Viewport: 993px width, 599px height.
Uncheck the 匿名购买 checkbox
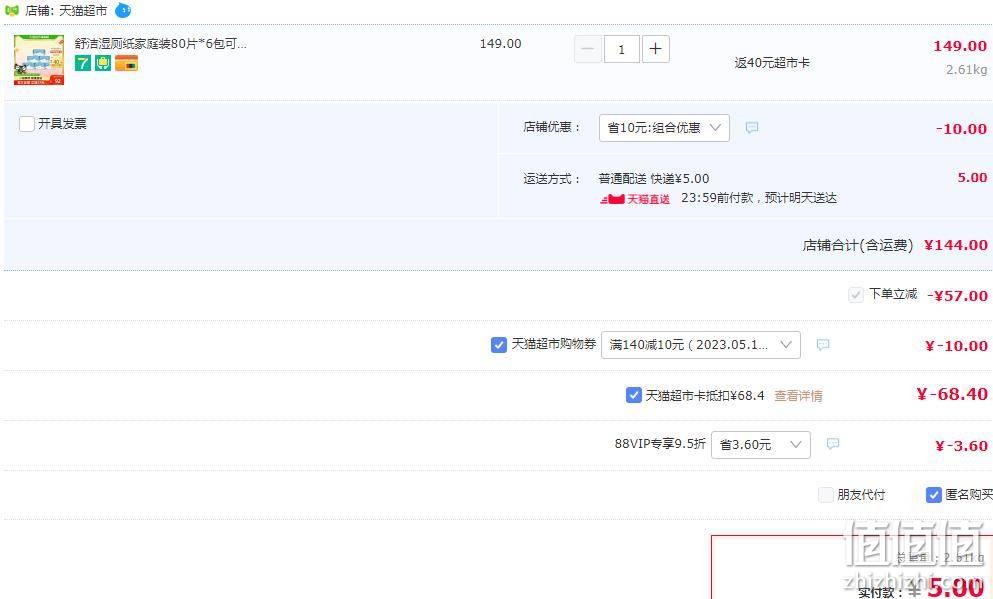[933, 495]
